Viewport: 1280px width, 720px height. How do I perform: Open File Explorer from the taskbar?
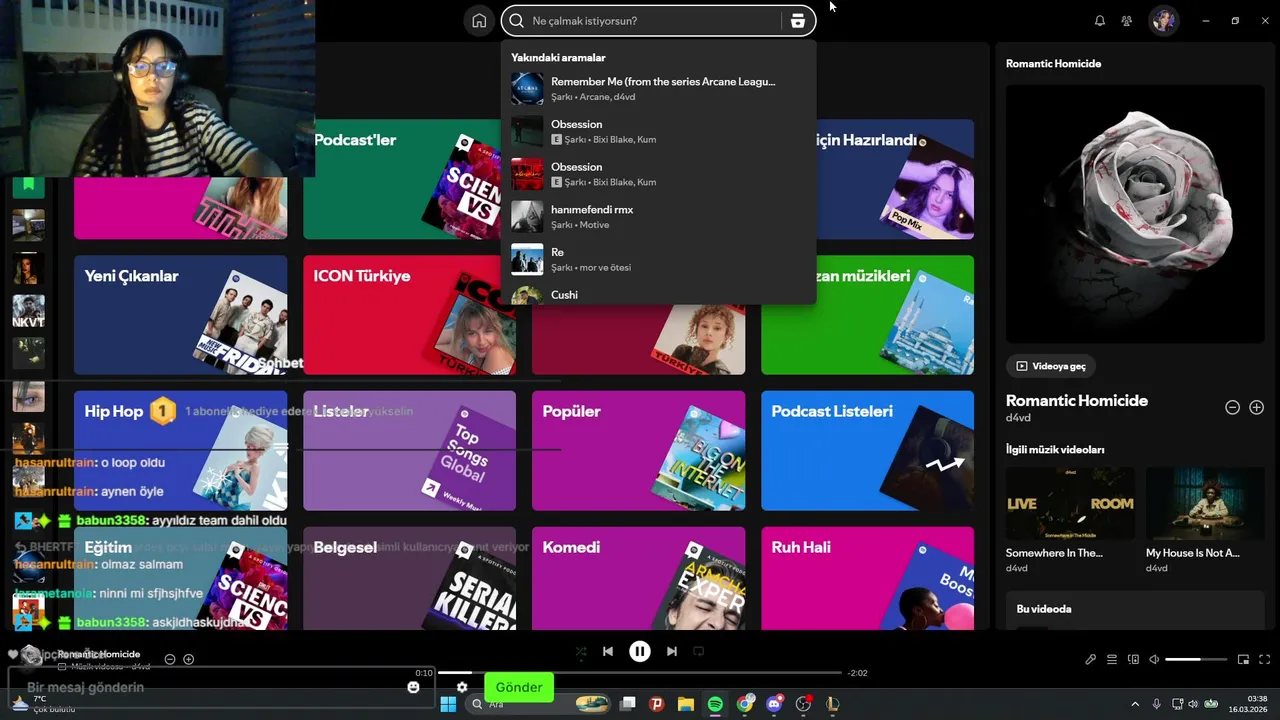point(686,704)
